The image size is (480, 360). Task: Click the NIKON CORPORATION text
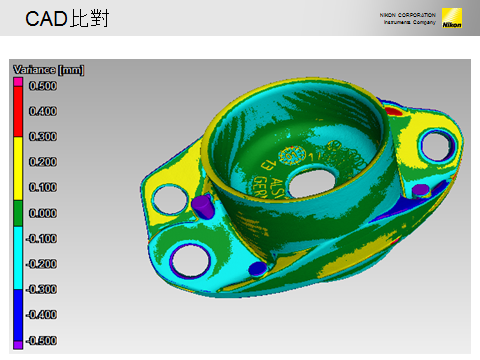click(x=407, y=15)
